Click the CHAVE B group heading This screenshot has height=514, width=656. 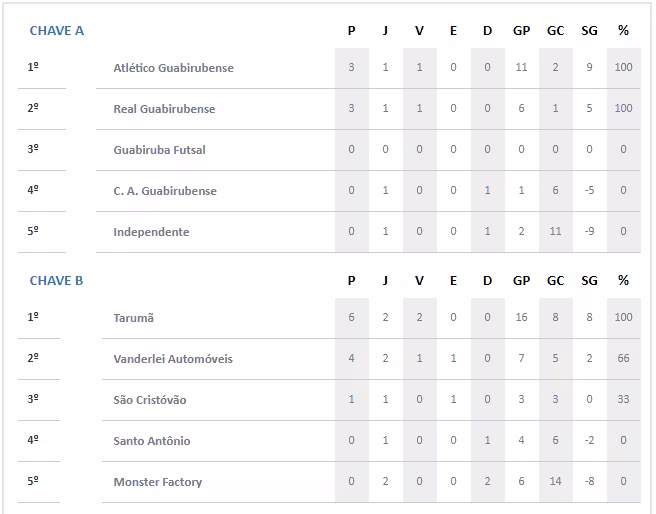[56, 281]
